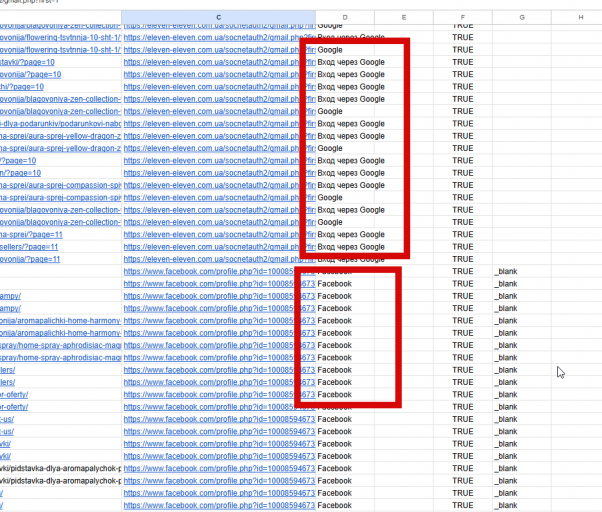Select TRUE cell in podarunkovi-nabc row
602x512 pixels.
463,124
